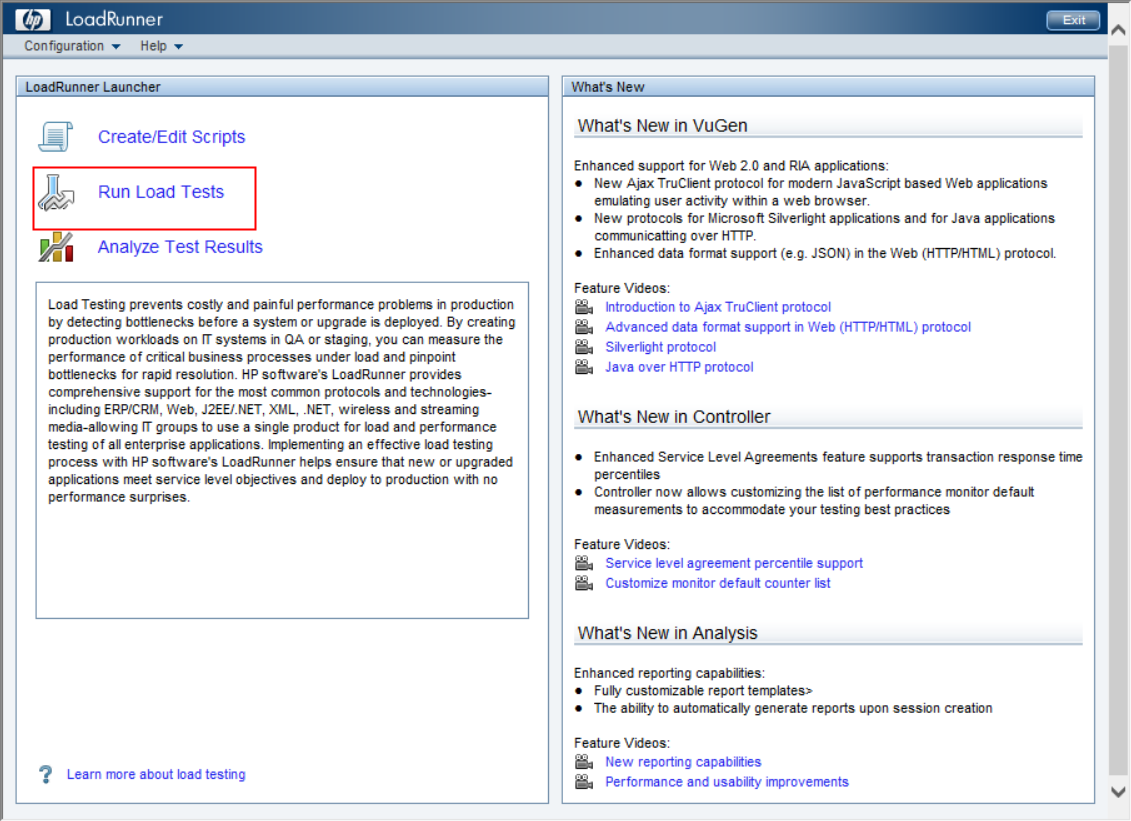Click 'Enhanced reporting capabilities:' text
Image resolution: width=1131 pixels, height=821 pixels.
click(669, 673)
